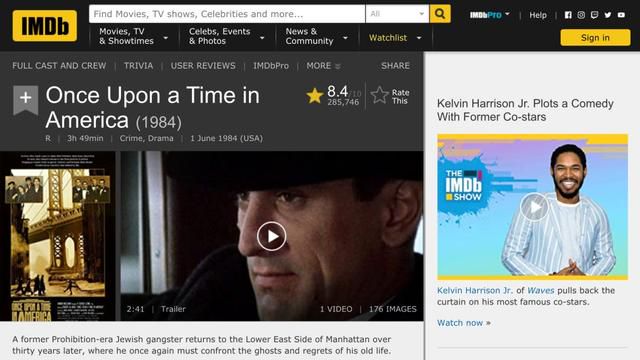Image resolution: width=640 pixels, height=360 pixels.
Task: Click the IMDb logo home icon
Action: (x=44, y=26)
